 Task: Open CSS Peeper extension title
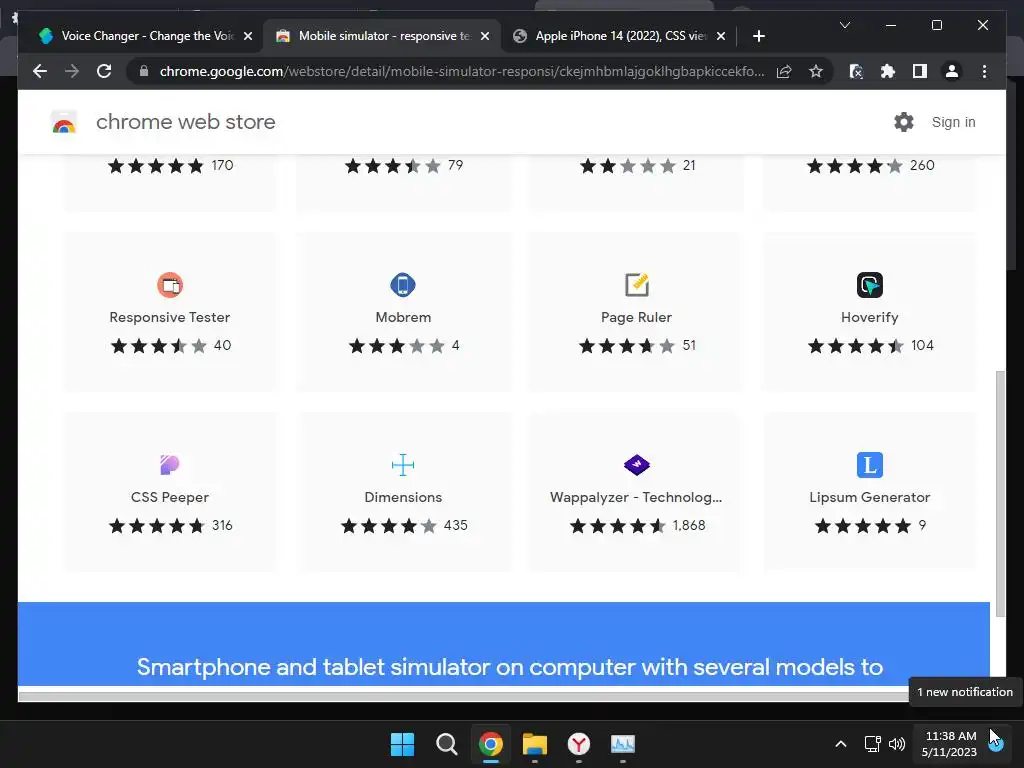tap(170, 498)
